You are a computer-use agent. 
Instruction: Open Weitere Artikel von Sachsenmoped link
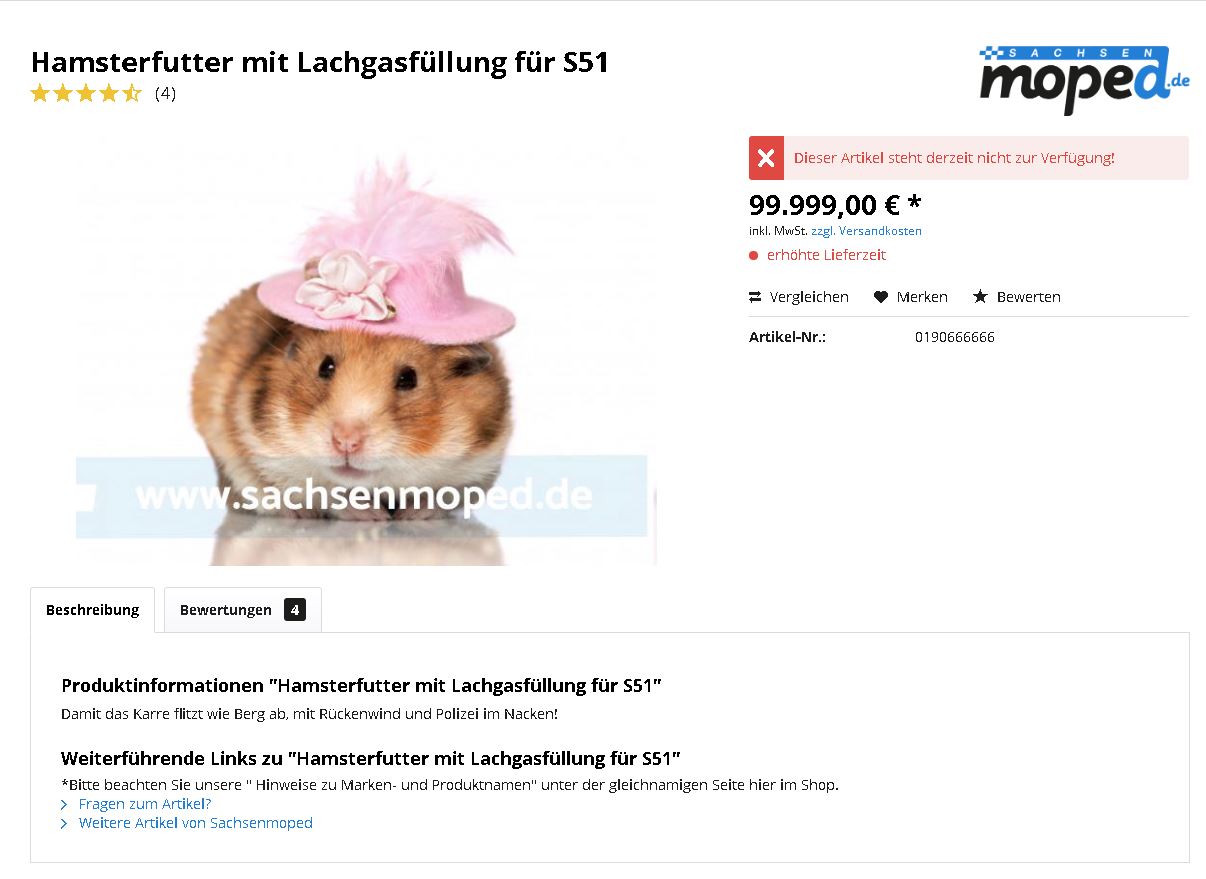point(196,823)
